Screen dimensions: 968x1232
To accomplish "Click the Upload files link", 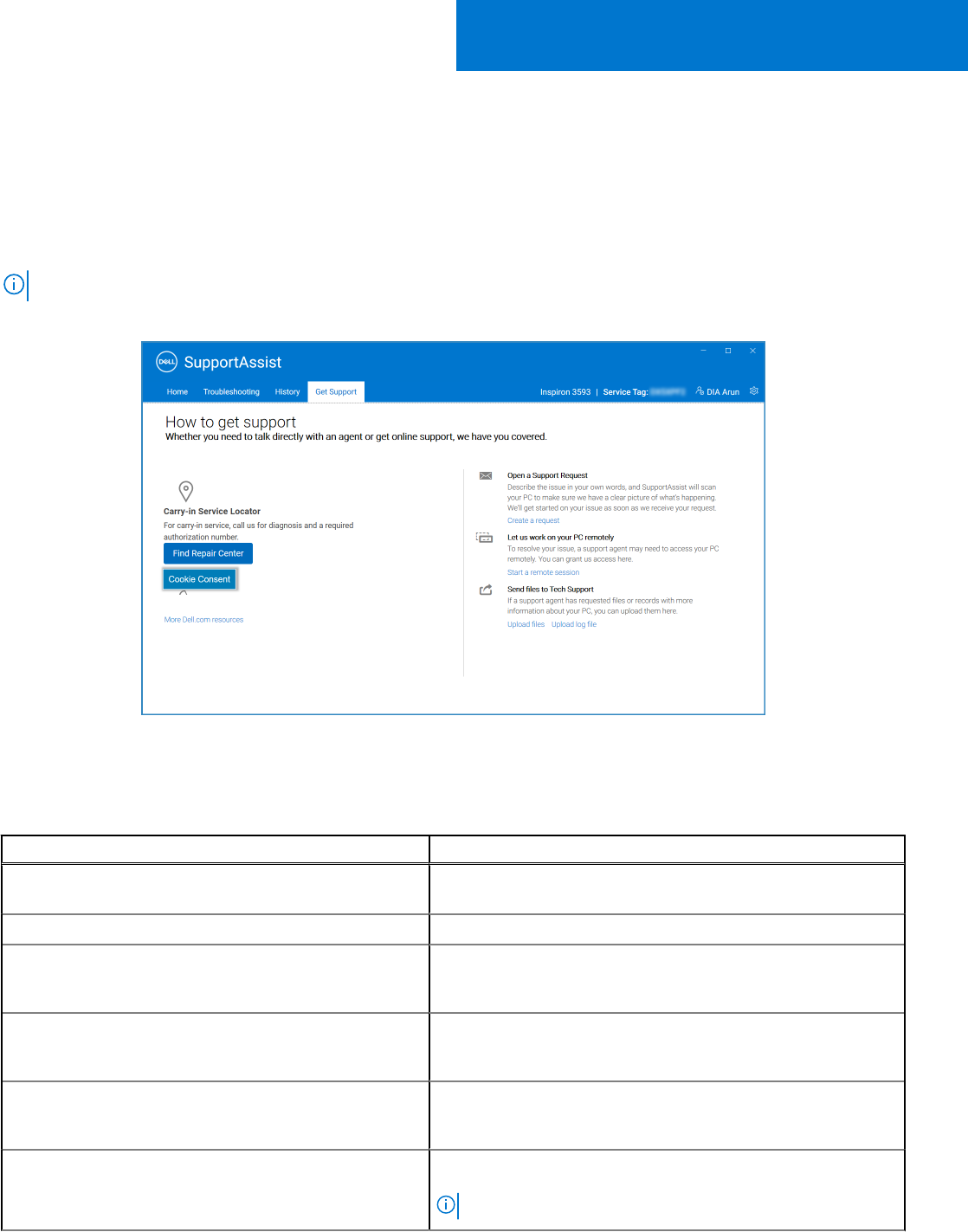I will click(526, 624).
